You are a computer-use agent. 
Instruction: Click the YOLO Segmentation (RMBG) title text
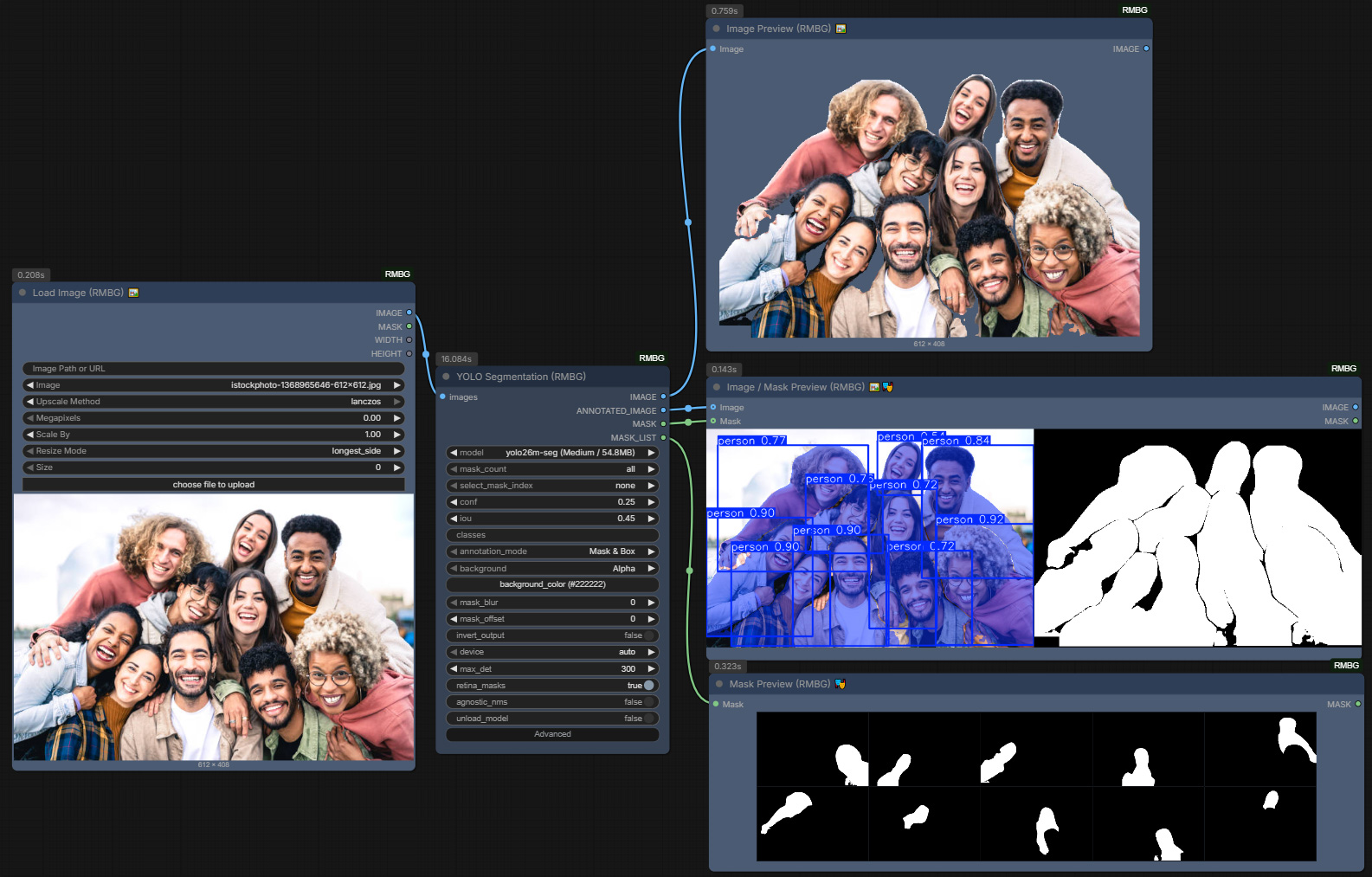(x=521, y=377)
